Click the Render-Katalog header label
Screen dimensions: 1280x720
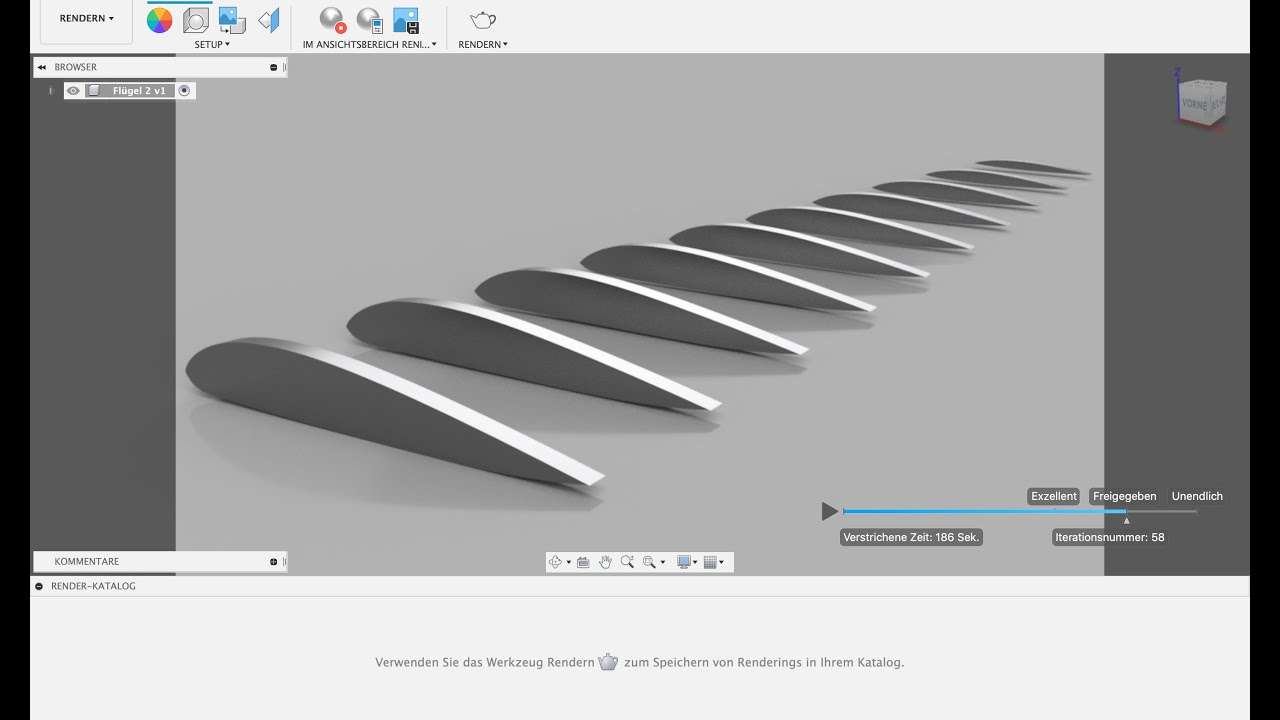click(x=93, y=586)
